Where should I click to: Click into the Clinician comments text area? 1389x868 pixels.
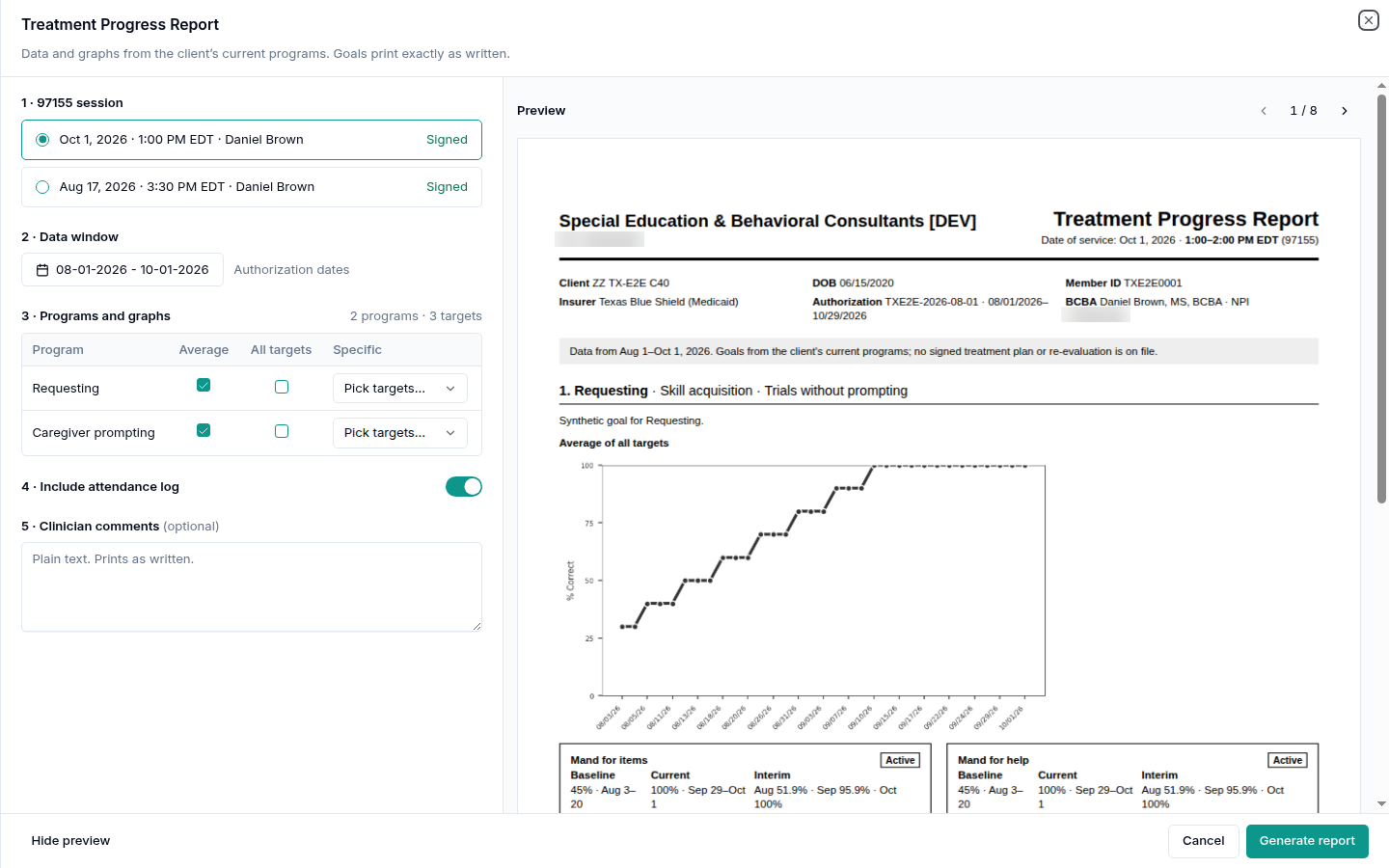pyautogui.click(x=252, y=587)
